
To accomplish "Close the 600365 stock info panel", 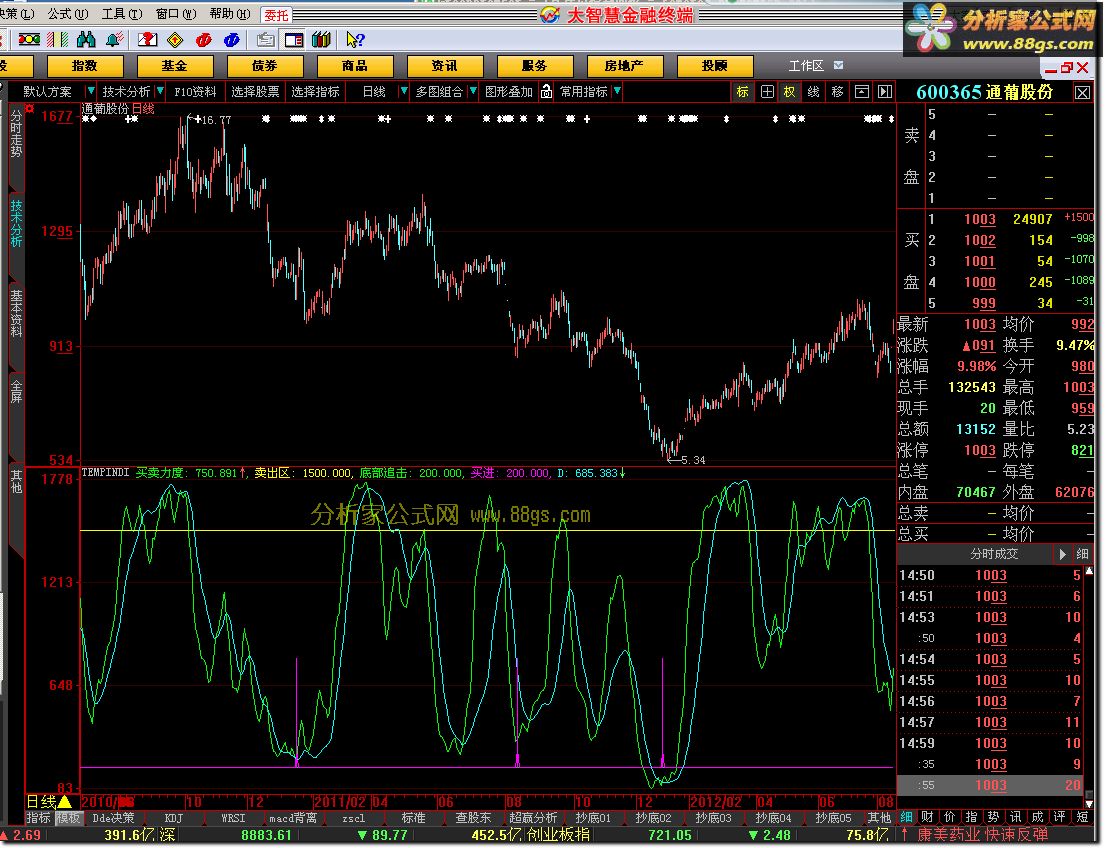I will tap(1082, 92).
